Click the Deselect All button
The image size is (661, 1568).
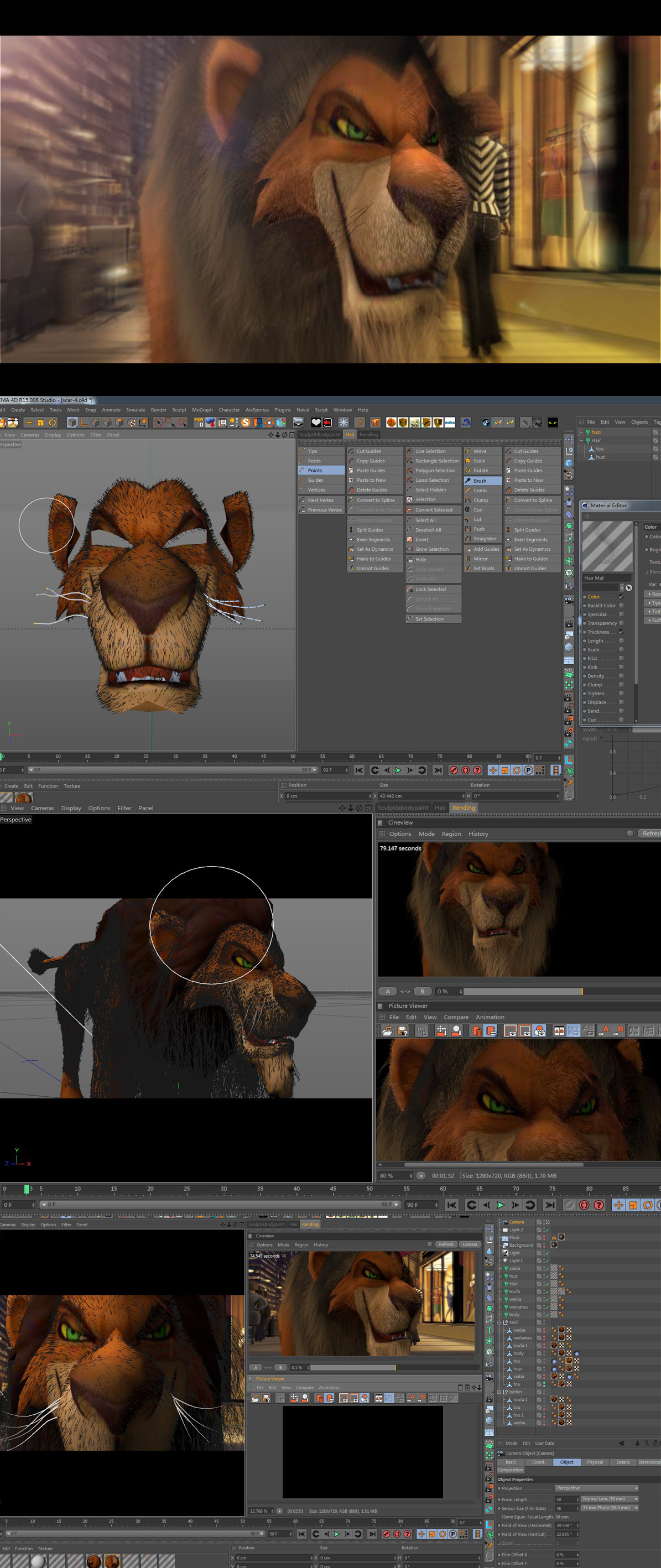433,530
